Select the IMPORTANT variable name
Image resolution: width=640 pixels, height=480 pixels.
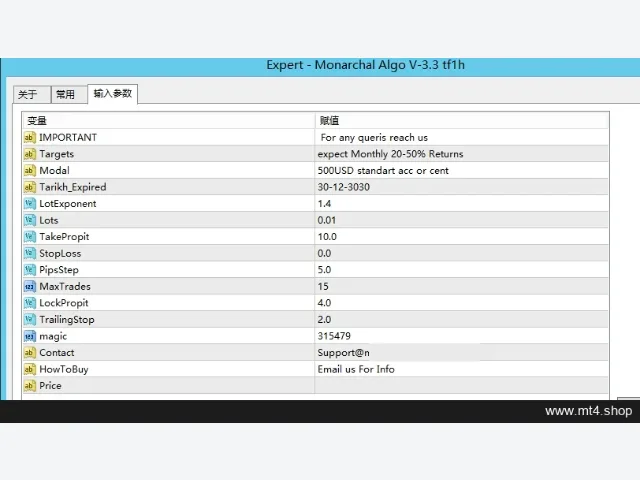coord(68,138)
